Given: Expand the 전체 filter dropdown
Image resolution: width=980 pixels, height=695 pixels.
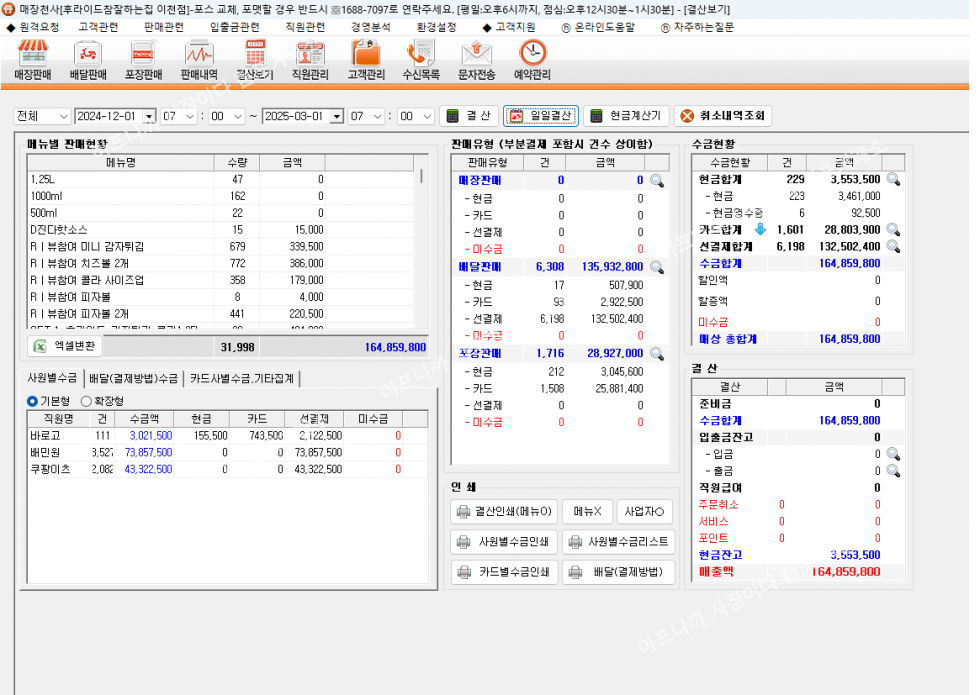Looking at the screenshot, I should [x=63, y=116].
